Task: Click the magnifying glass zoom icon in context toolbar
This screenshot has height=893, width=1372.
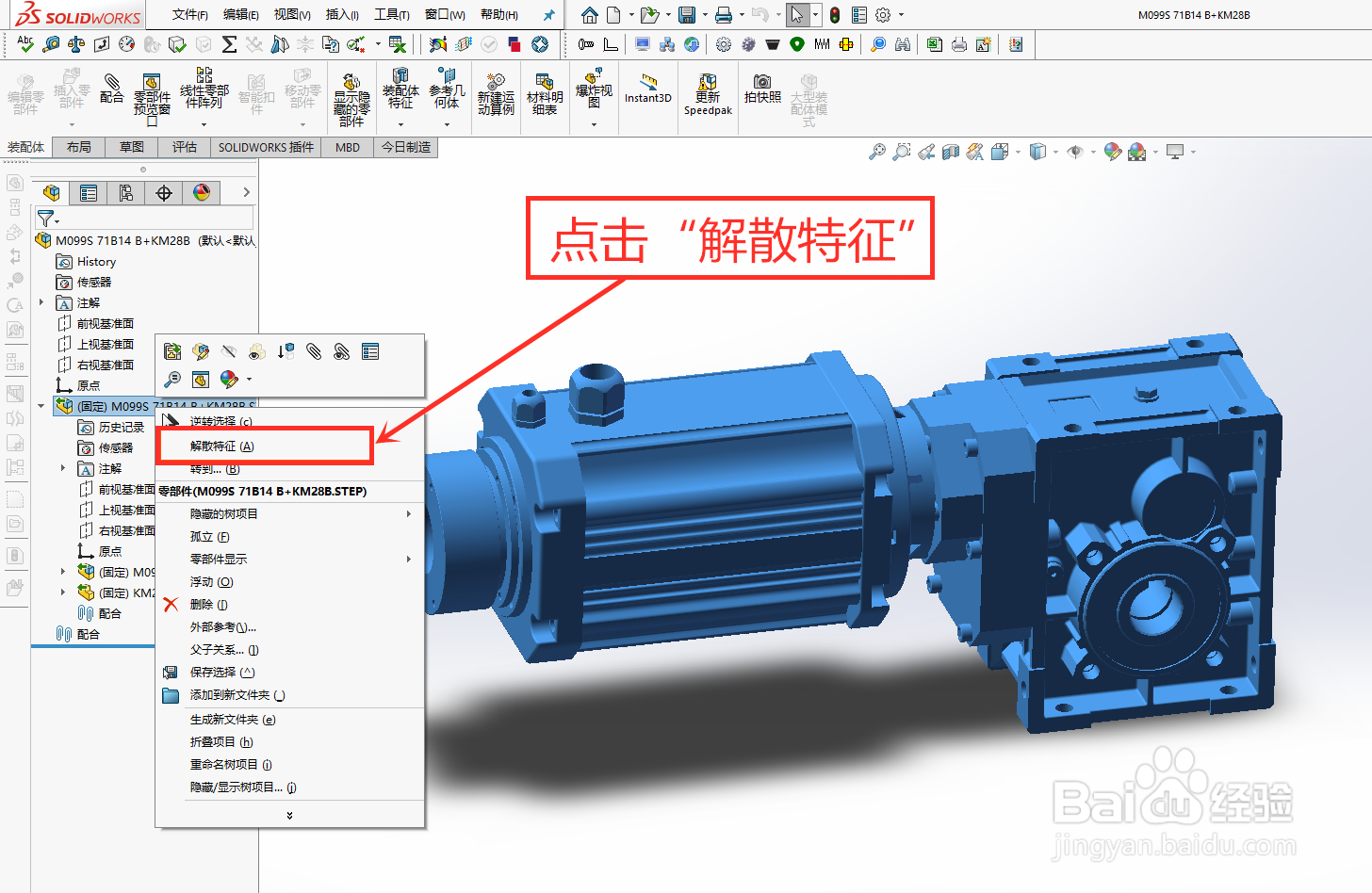Action: (171, 380)
